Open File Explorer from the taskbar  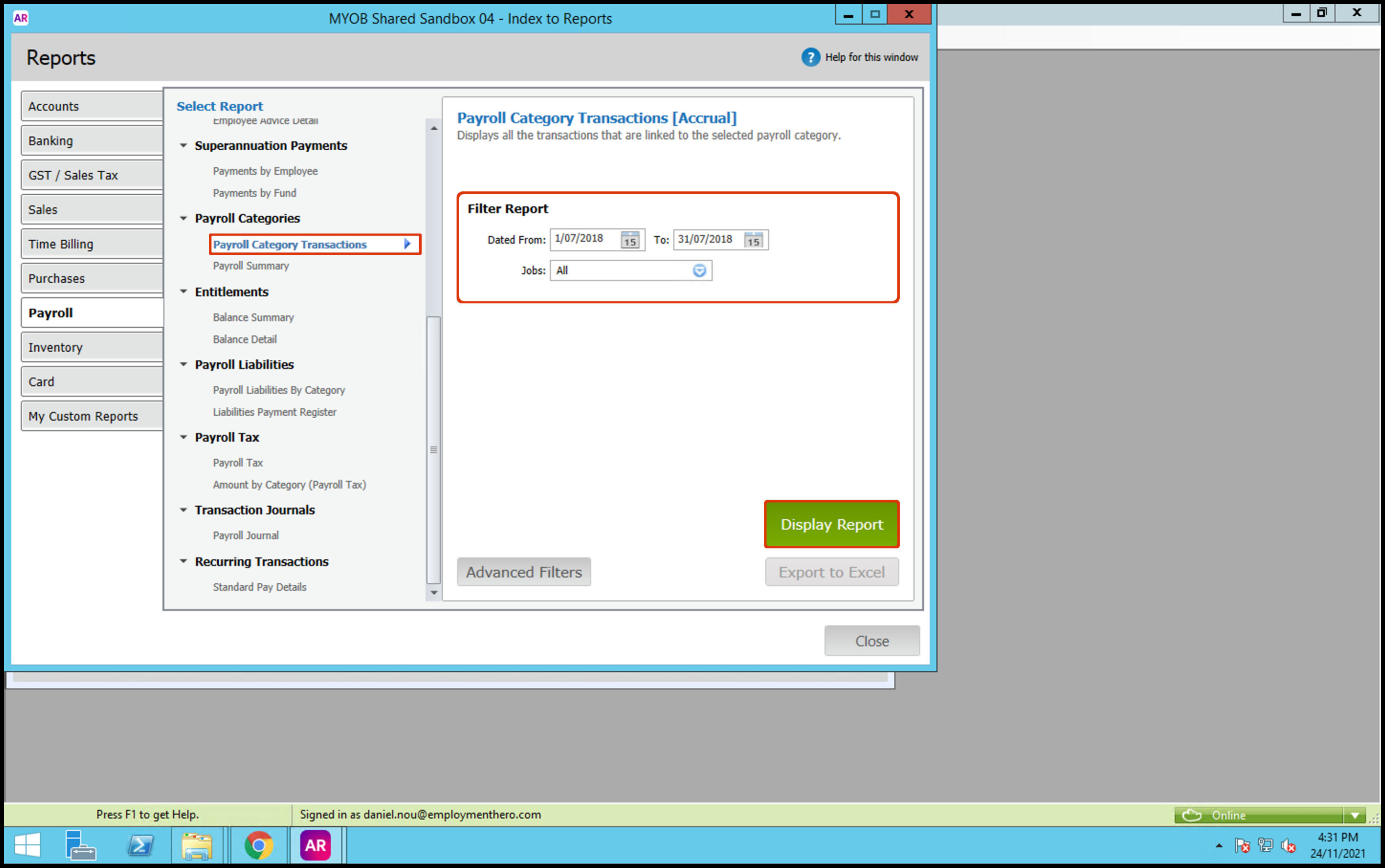click(196, 845)
